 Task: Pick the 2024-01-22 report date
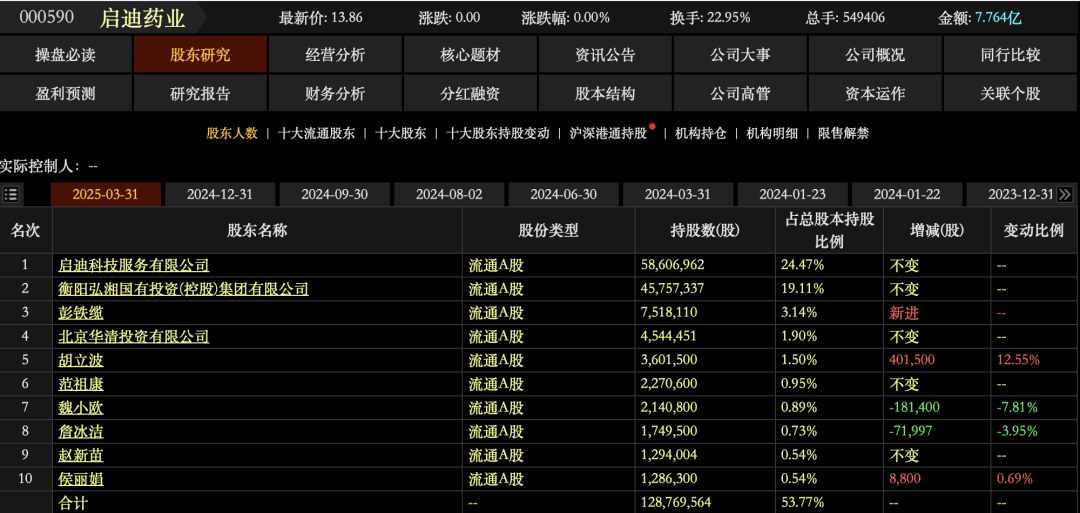pos(907,194)
